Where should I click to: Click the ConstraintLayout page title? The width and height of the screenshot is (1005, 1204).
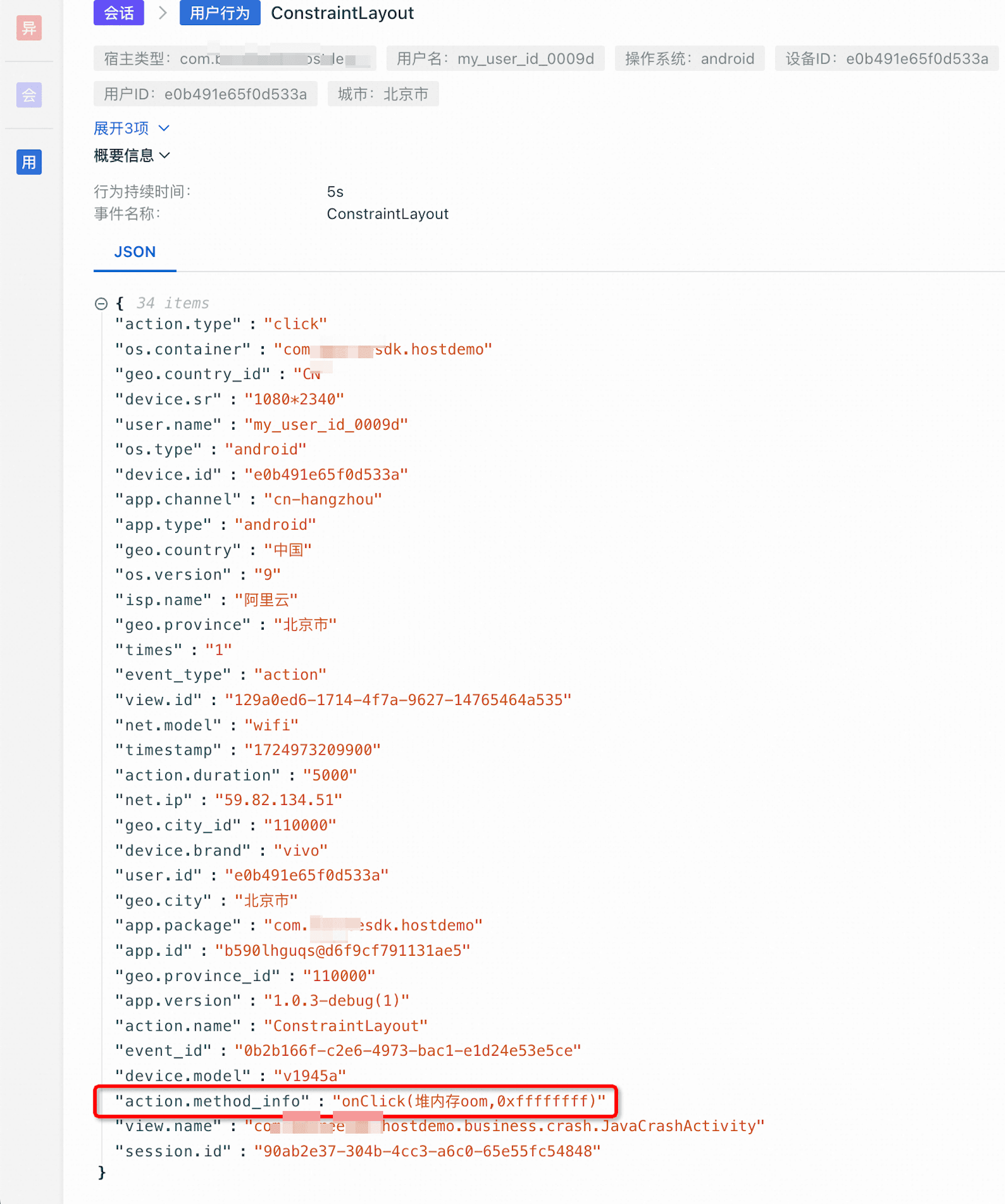coord(342,13)
